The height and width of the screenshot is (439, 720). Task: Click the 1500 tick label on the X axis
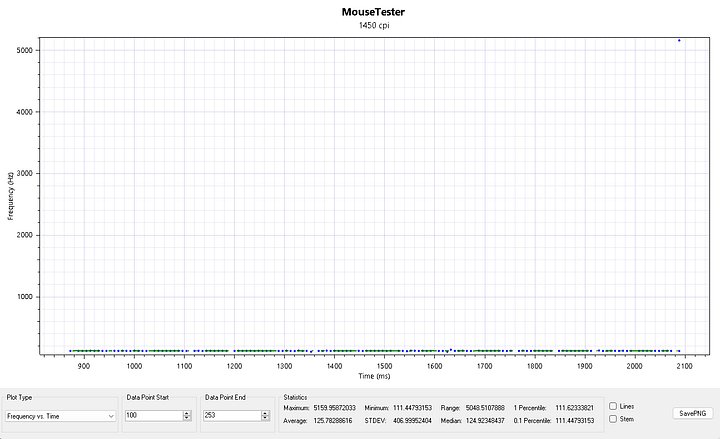click(384, 366)
